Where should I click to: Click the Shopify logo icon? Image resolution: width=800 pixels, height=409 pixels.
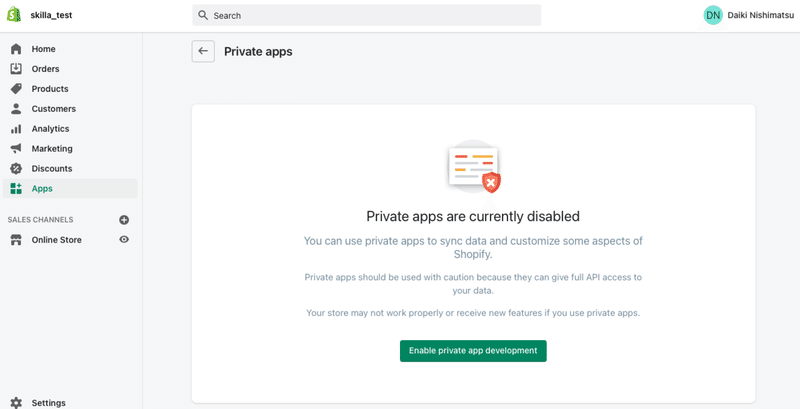tap(15, 15)
